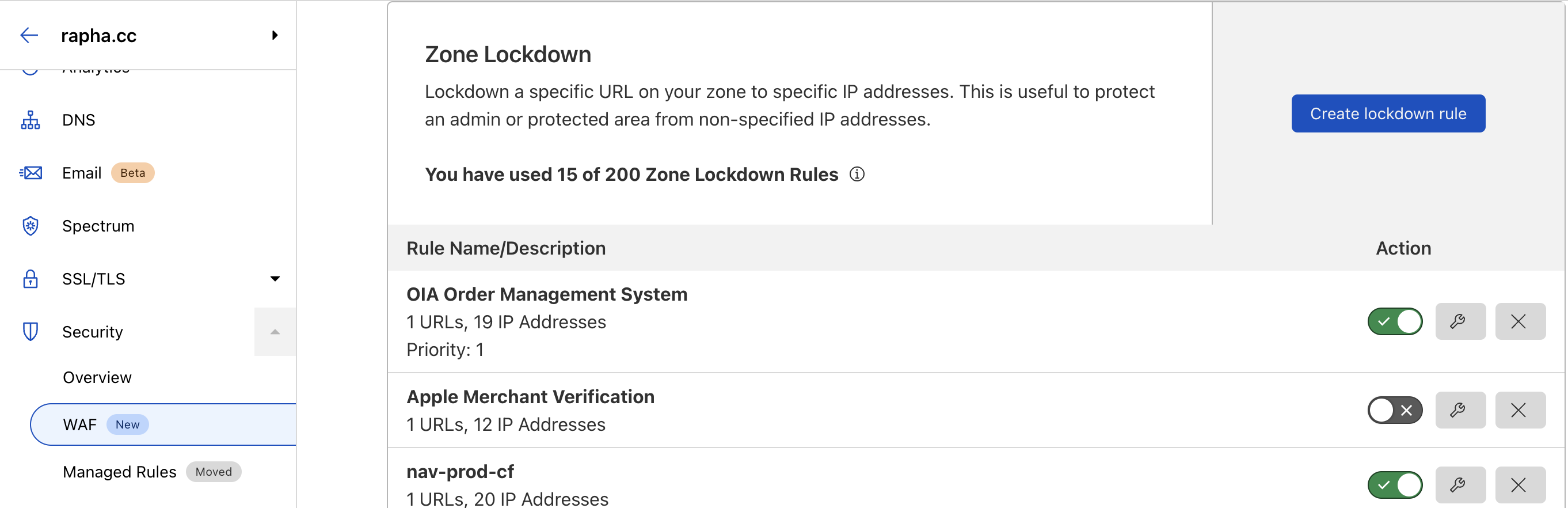This screenshot has width=1568, height=508.
Task: Turn off the nav-prod-cf rule toggle
Action: 1395,485
